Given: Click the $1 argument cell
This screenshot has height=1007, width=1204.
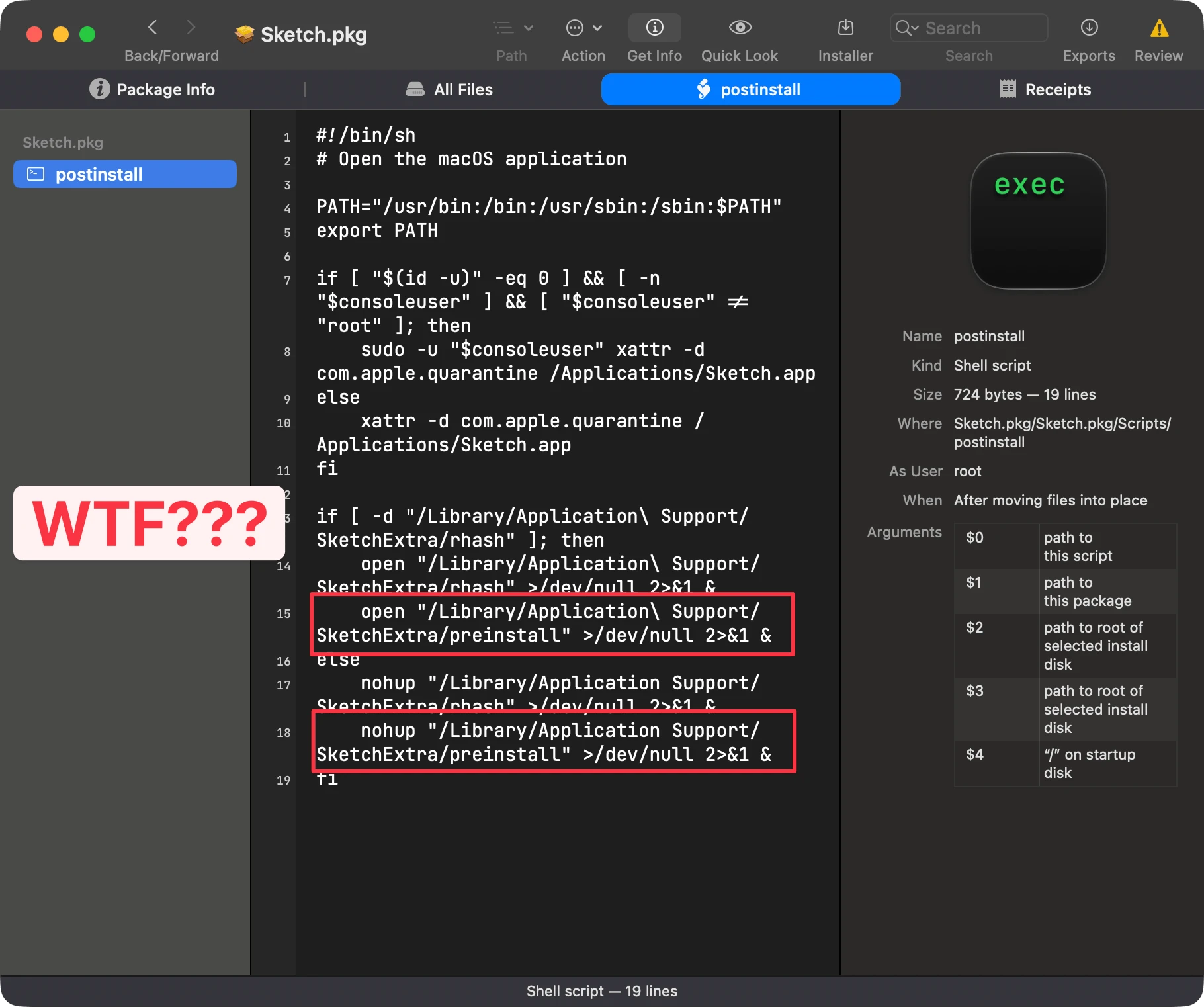Looking at the screenshot, I should [996, 591].
